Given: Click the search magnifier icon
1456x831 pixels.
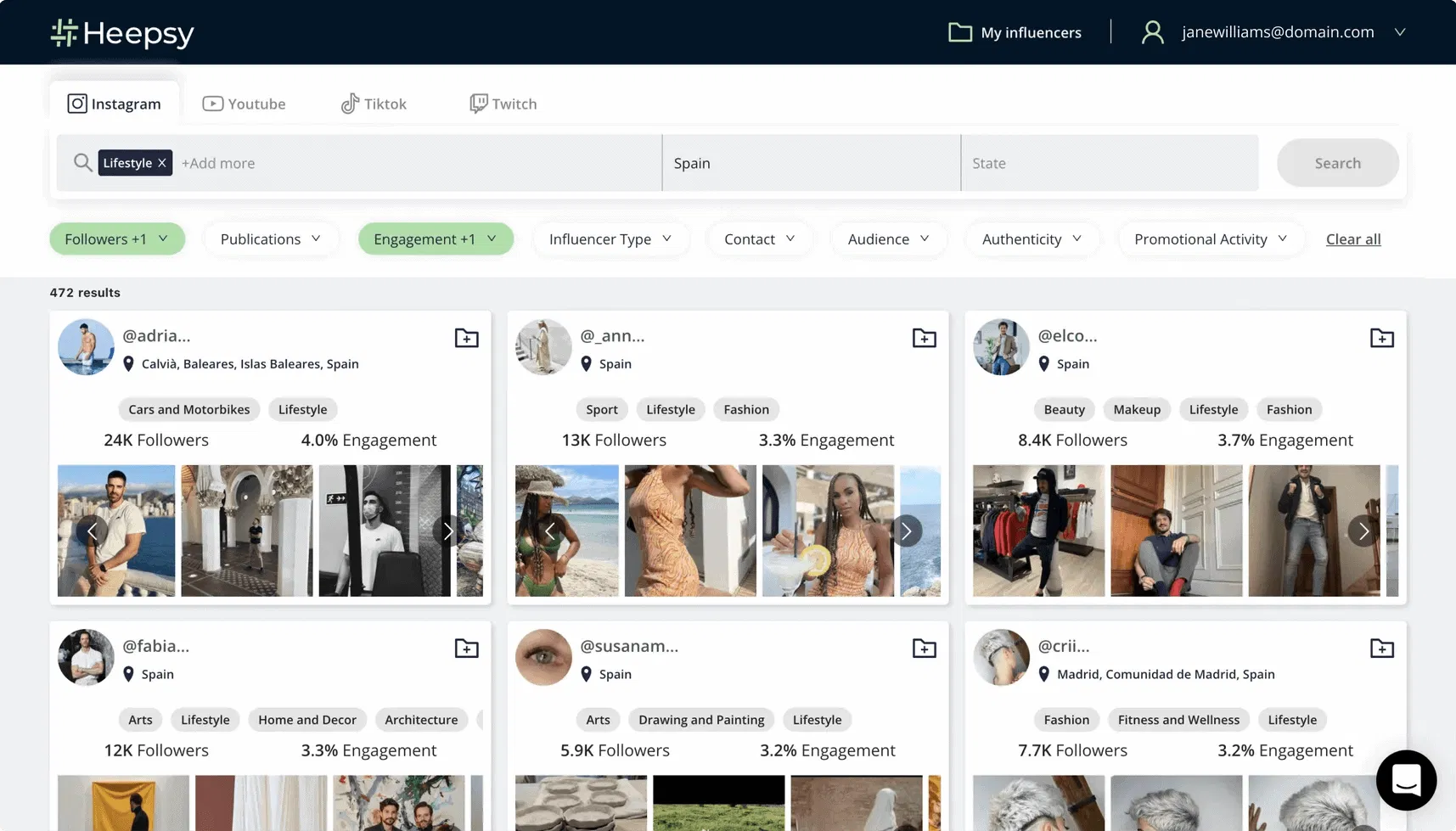Looking at the screenshot, I should click(x=82, y=162).
